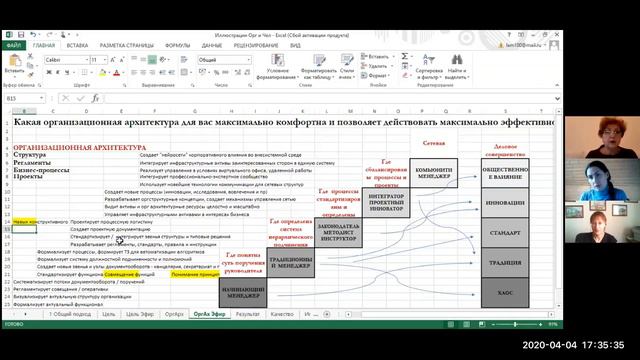Viewport: 640px width, 360px height.
Task: Open Format as Table gallery
Action: click(318, 67)
